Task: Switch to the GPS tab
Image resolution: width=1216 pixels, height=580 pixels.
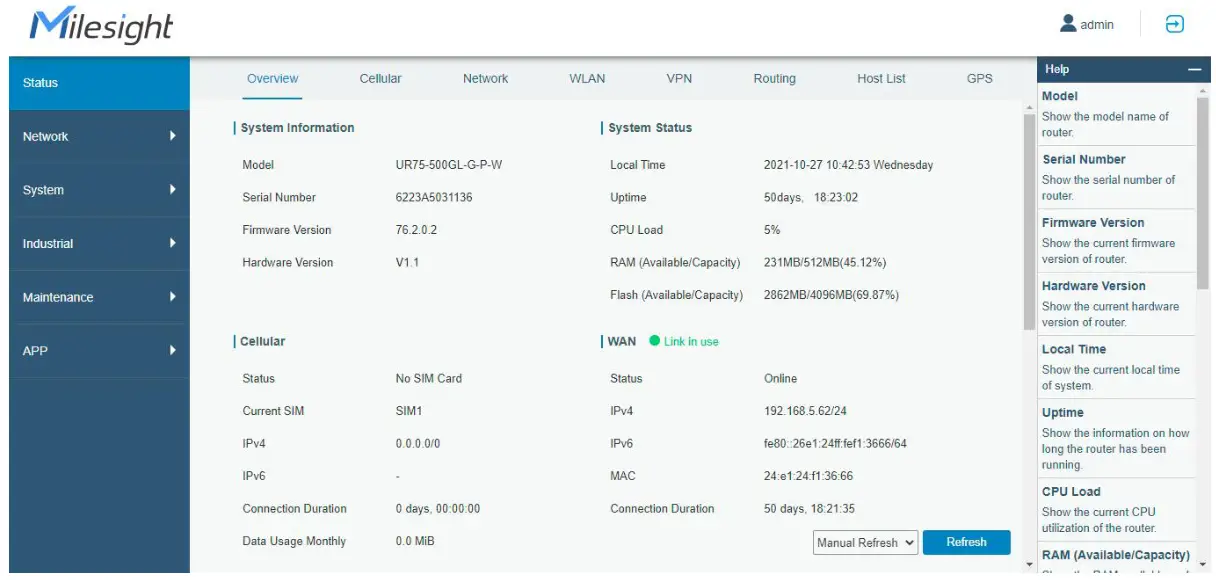Action: tap(979, 78)
